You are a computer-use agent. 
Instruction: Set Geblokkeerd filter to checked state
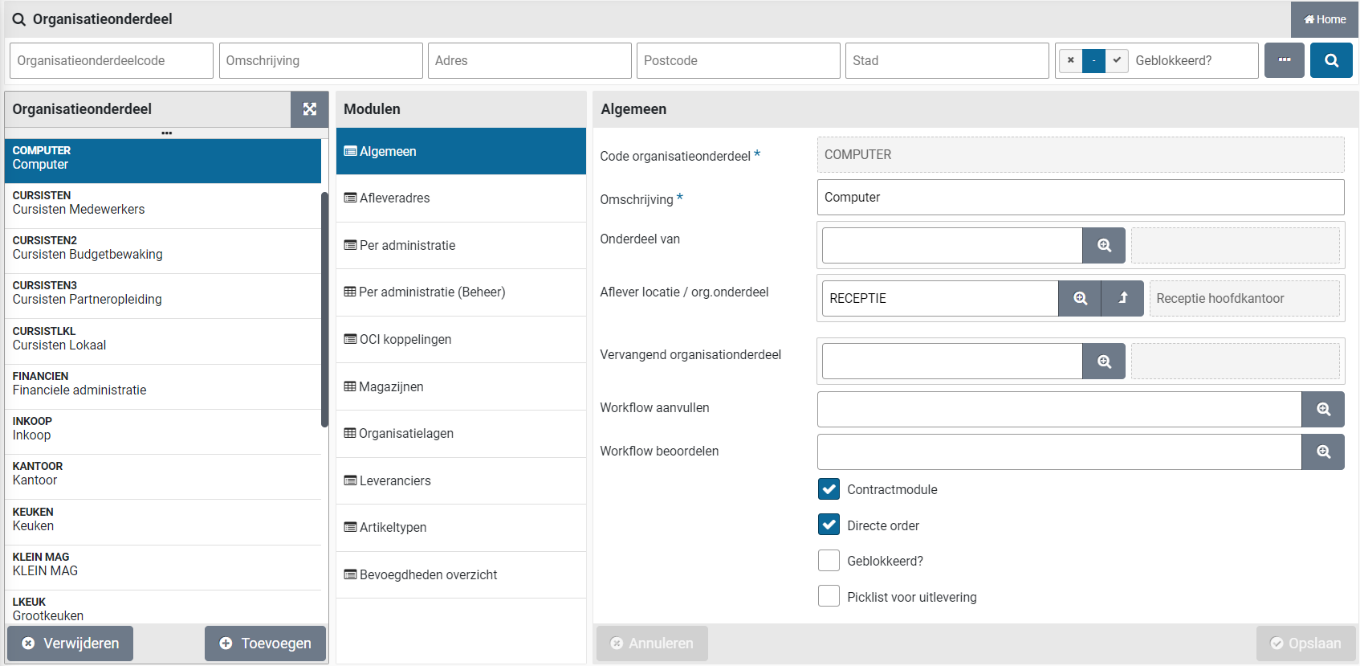tap(1117, 60)
